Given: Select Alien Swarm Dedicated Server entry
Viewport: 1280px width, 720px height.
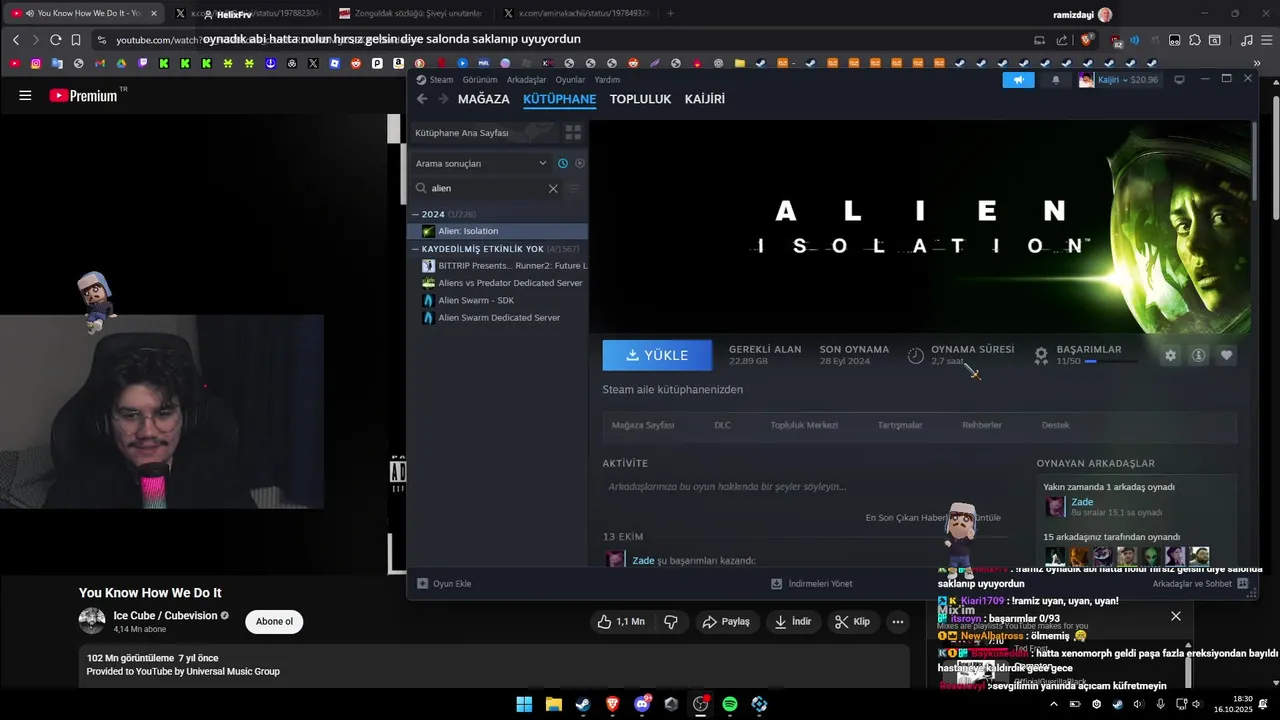Looking at the screenshot, I should coord(498,318).
